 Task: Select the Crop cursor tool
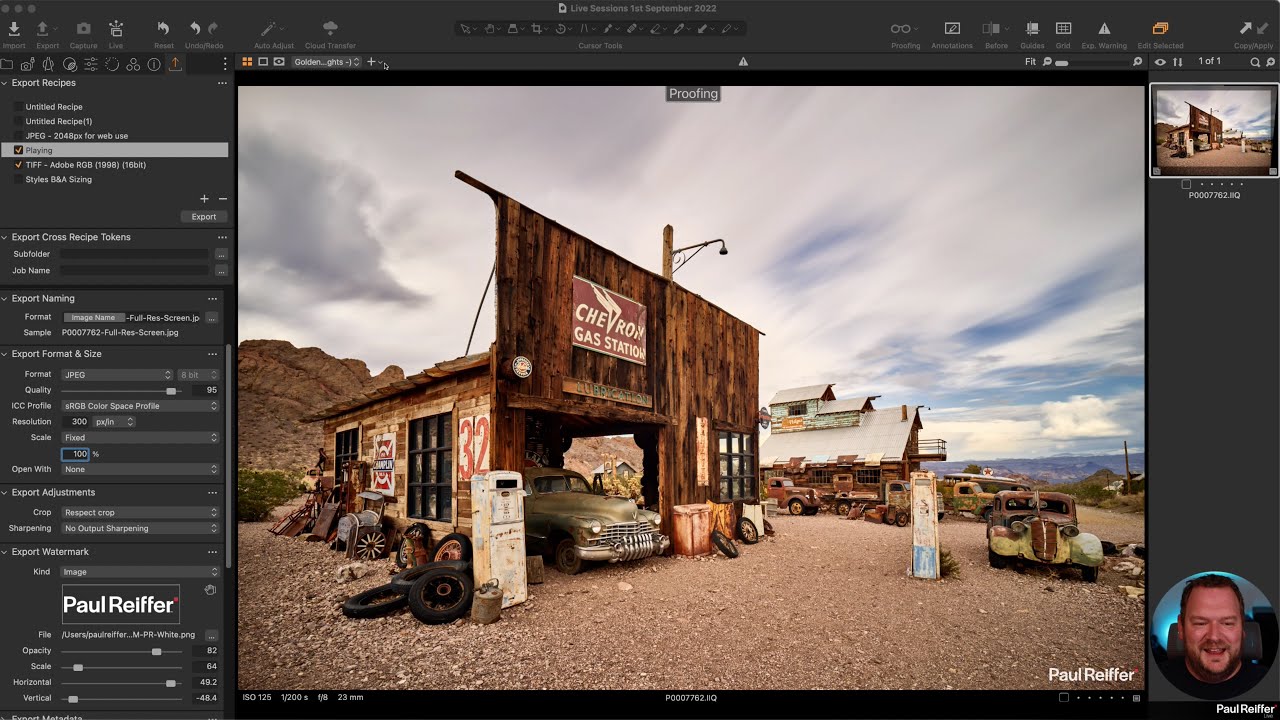coord(537,29)
